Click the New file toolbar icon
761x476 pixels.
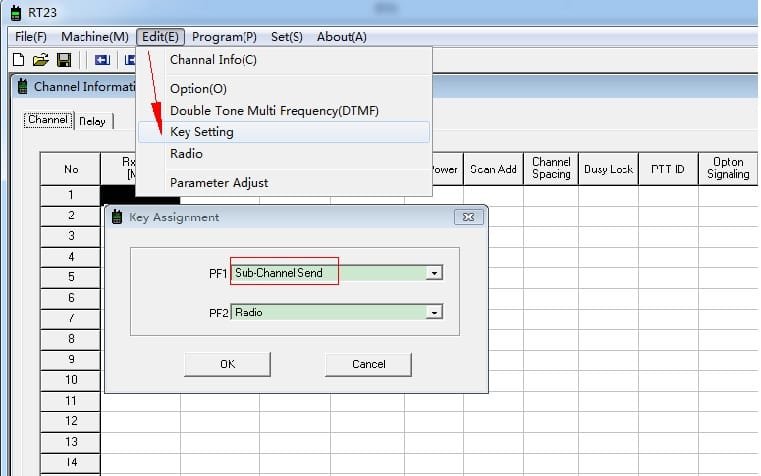point(18,60)
